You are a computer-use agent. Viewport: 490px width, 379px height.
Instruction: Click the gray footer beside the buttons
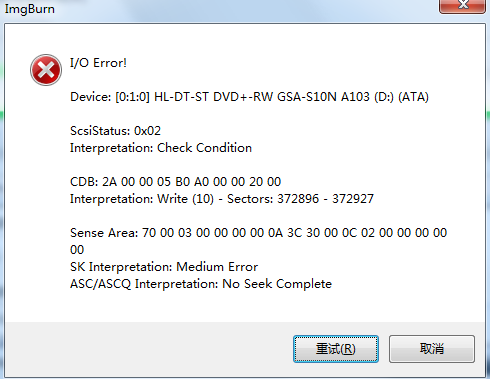click(147, 349)
